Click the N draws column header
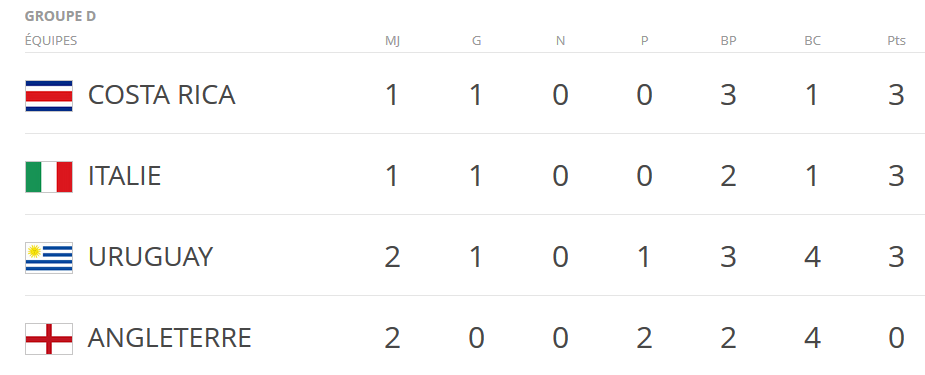The image size is (925, 375). [x=560, y=41]
